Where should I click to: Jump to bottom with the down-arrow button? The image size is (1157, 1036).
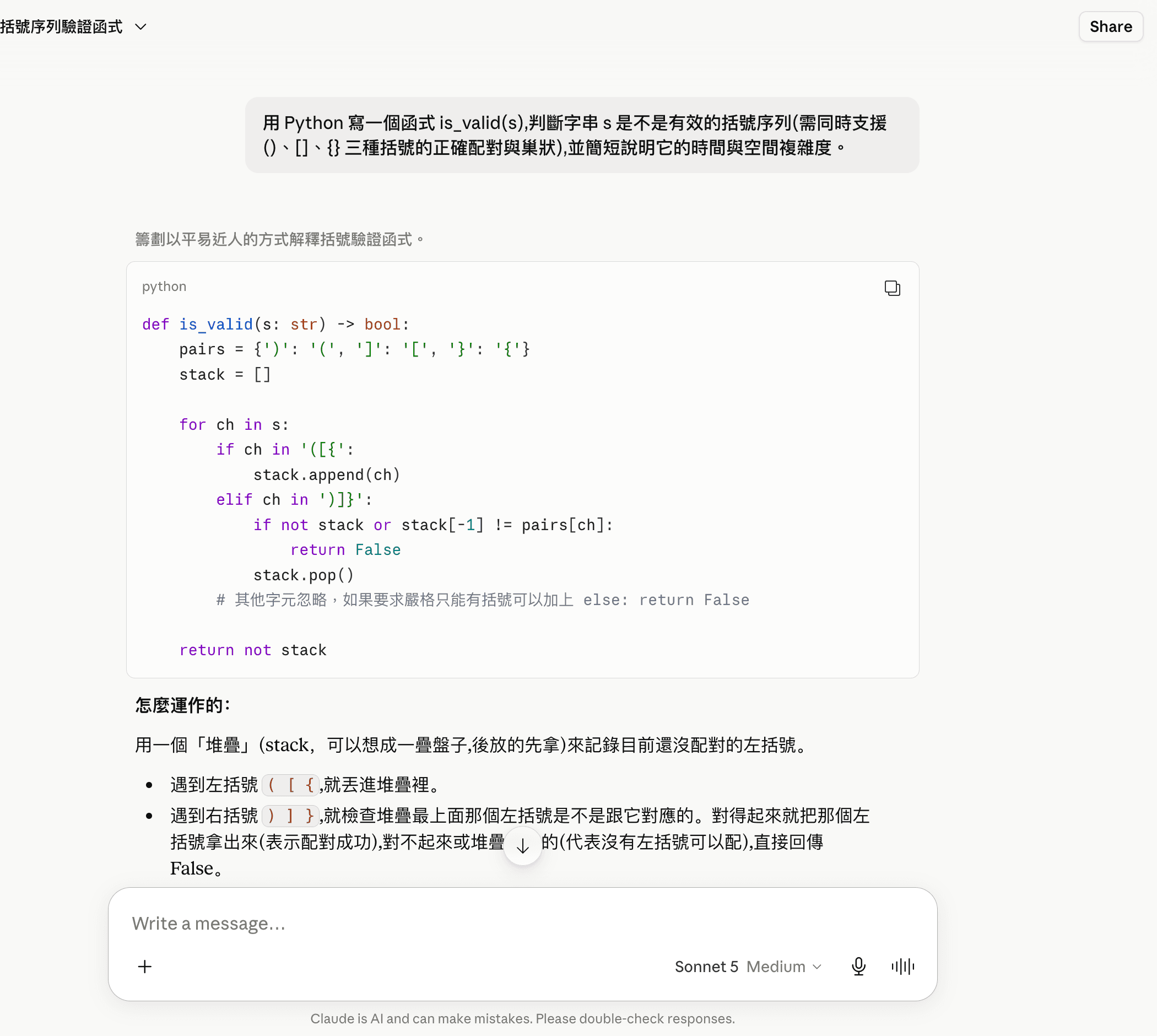(x=522, y=846)
